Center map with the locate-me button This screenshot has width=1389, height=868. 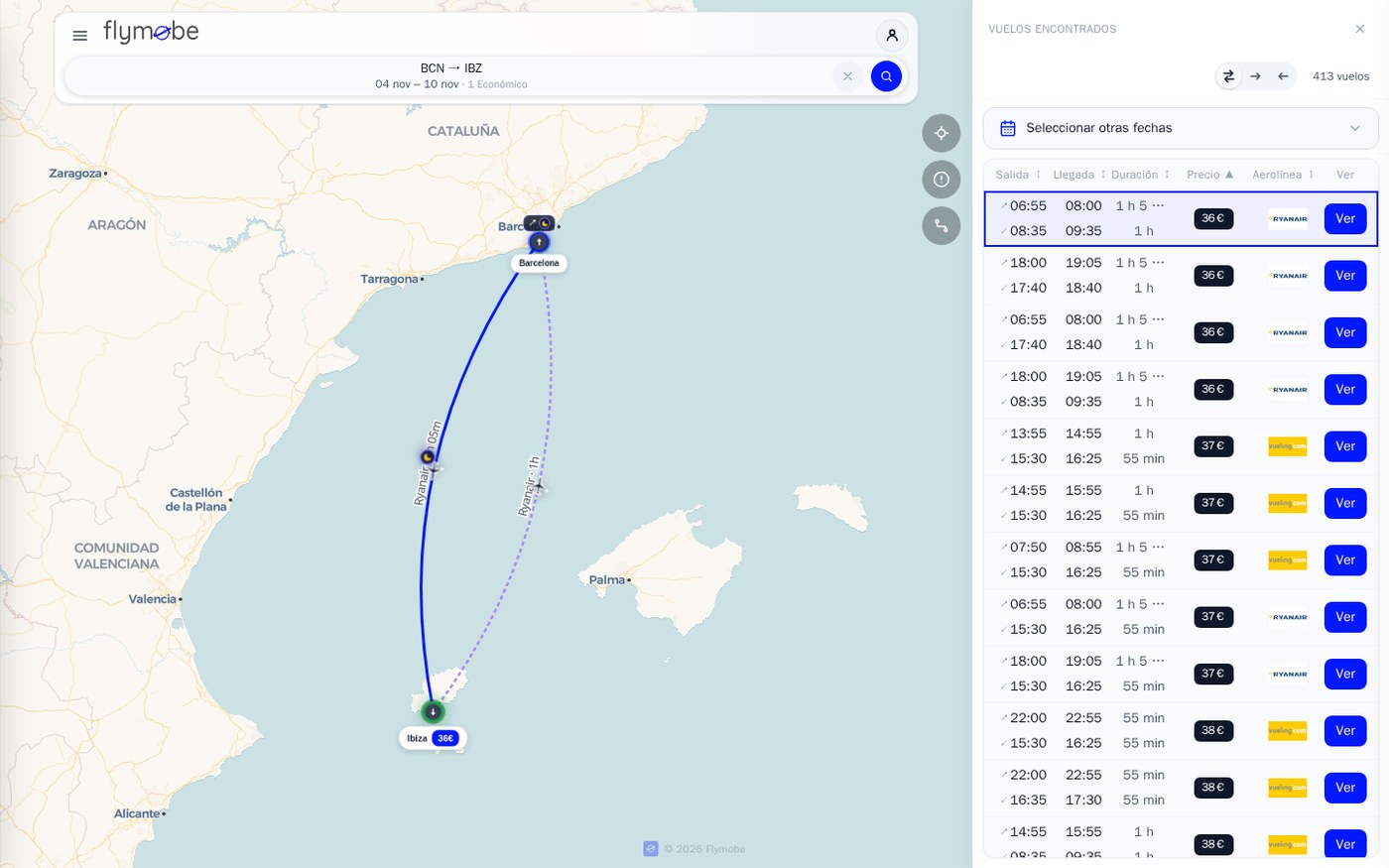tap(942, 133)
